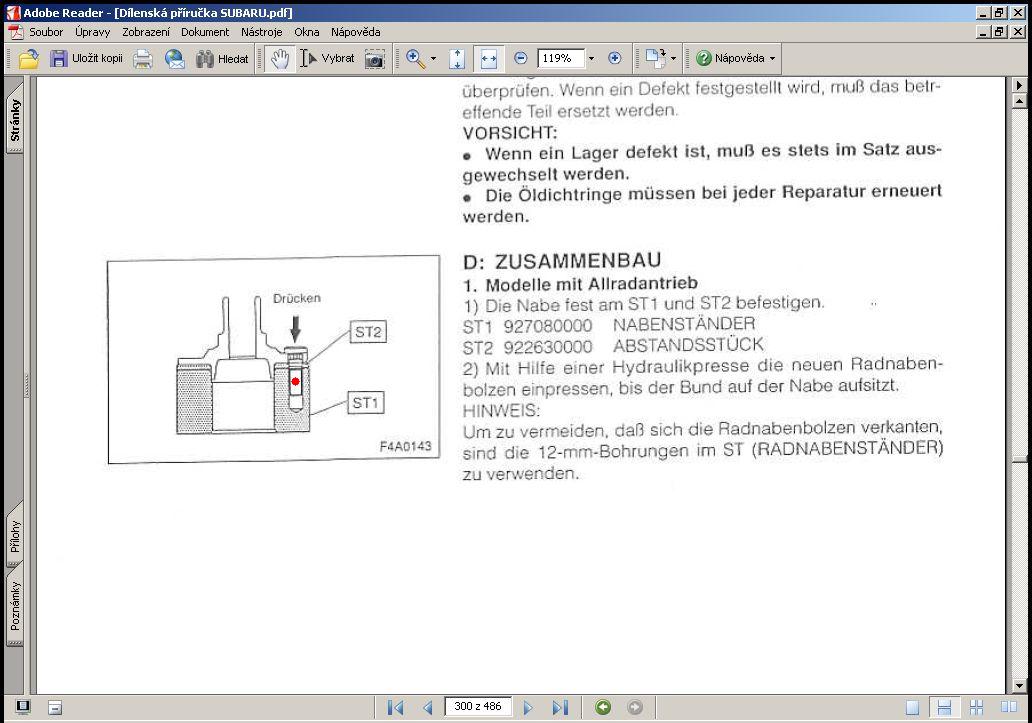Select Continuous Facing layout
This screenshot has height=723, width=1032.
point(976,707)
